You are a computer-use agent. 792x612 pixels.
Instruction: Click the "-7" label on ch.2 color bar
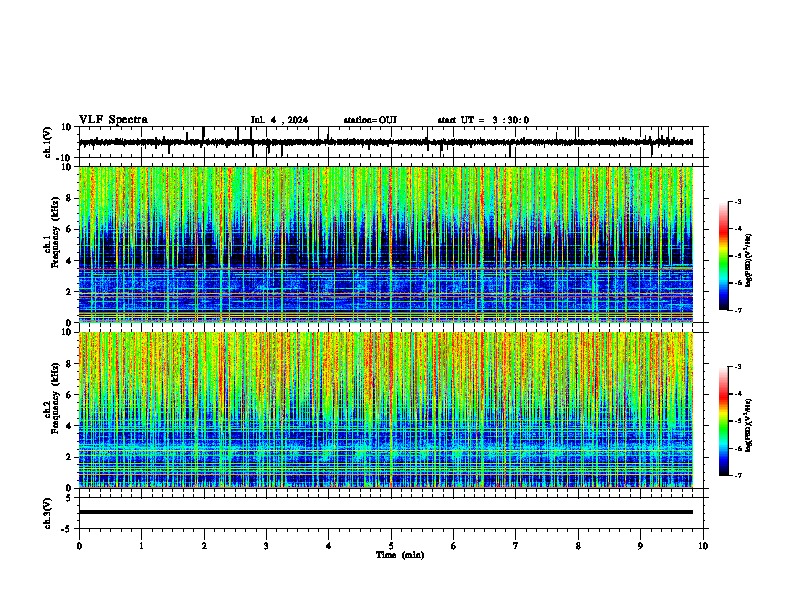738,476
